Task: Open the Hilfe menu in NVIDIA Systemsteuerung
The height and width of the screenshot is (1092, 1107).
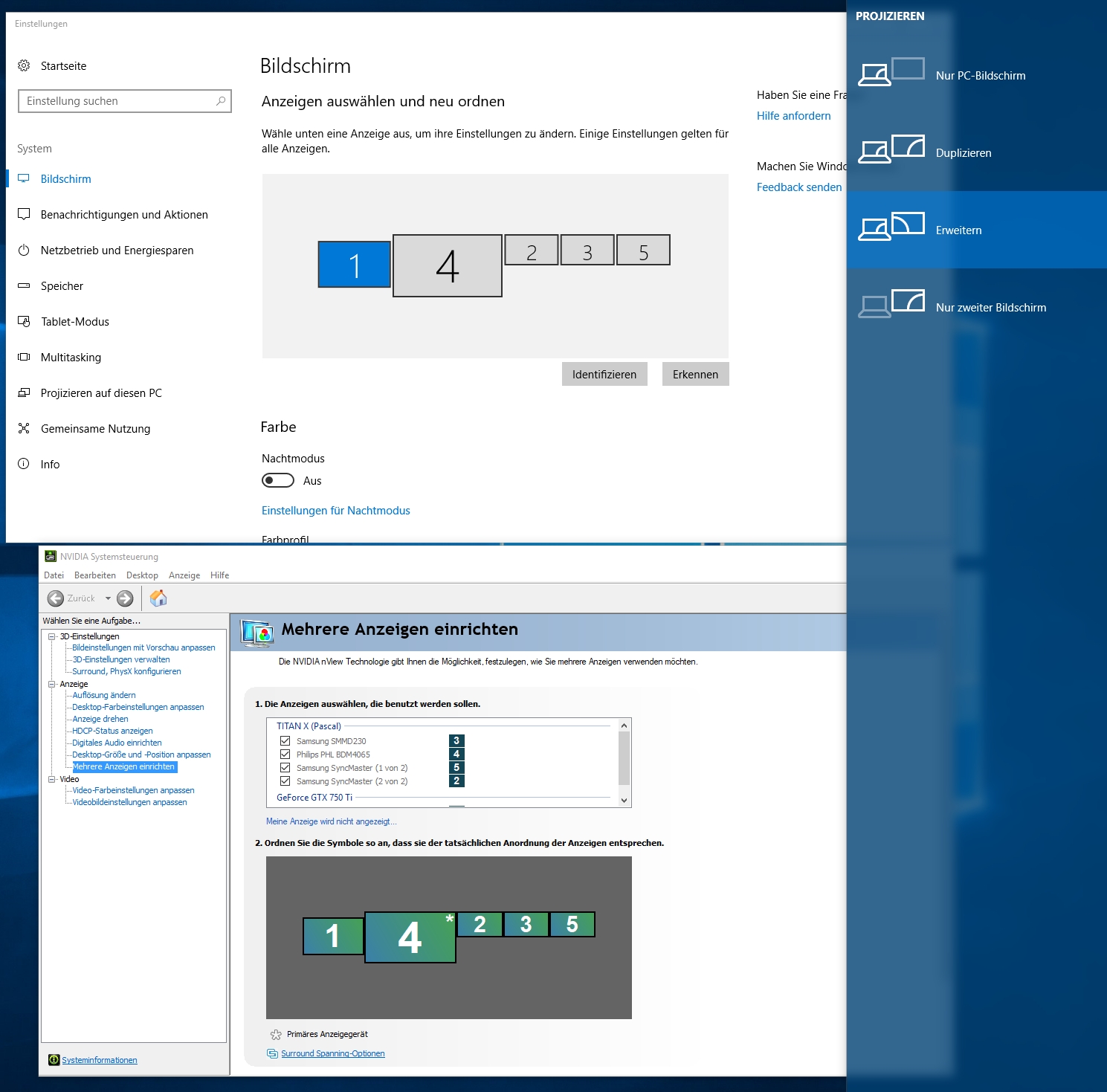Action: pos(219,575)
